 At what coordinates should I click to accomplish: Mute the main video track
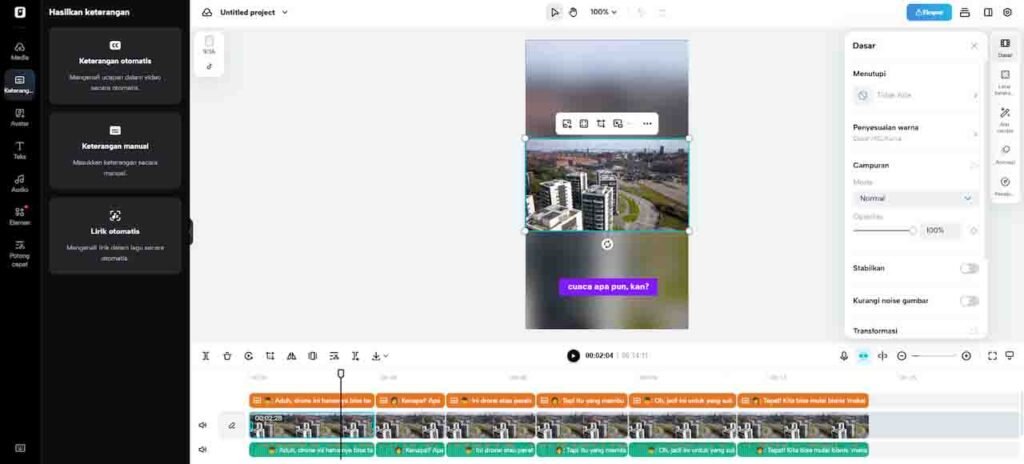203,425
